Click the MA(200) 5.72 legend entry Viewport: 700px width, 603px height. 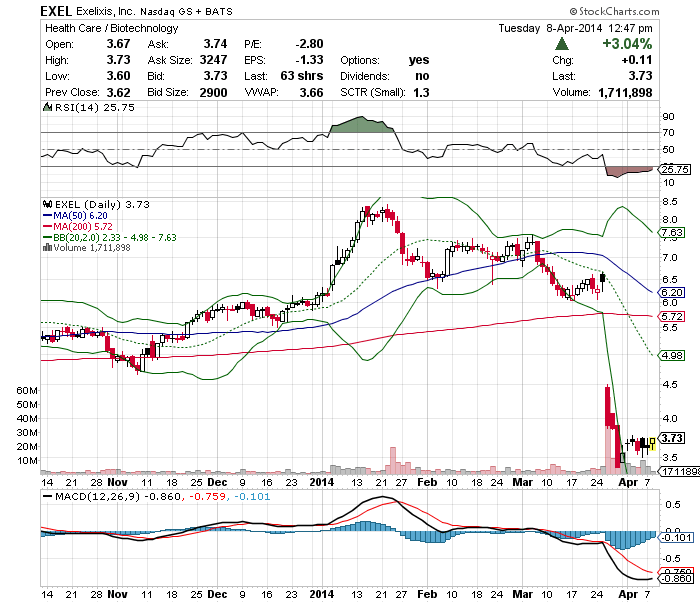[78, 226]
